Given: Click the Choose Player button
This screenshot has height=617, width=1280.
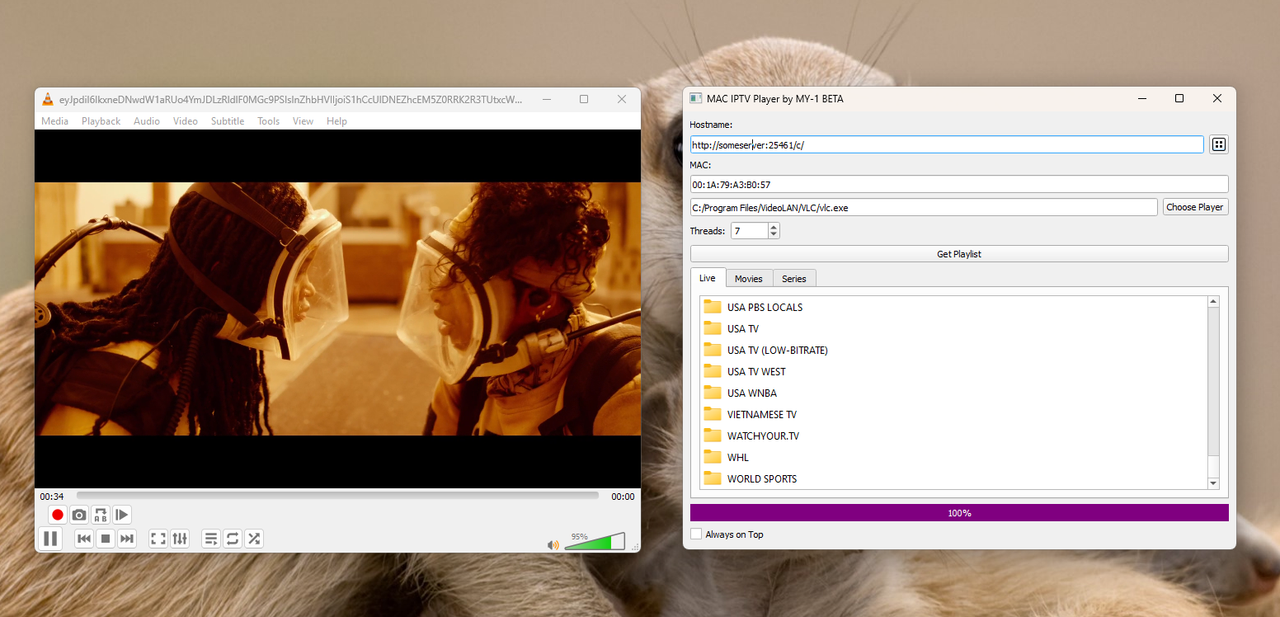Looking at the screenshot, I should click(x=1195, y=207).
